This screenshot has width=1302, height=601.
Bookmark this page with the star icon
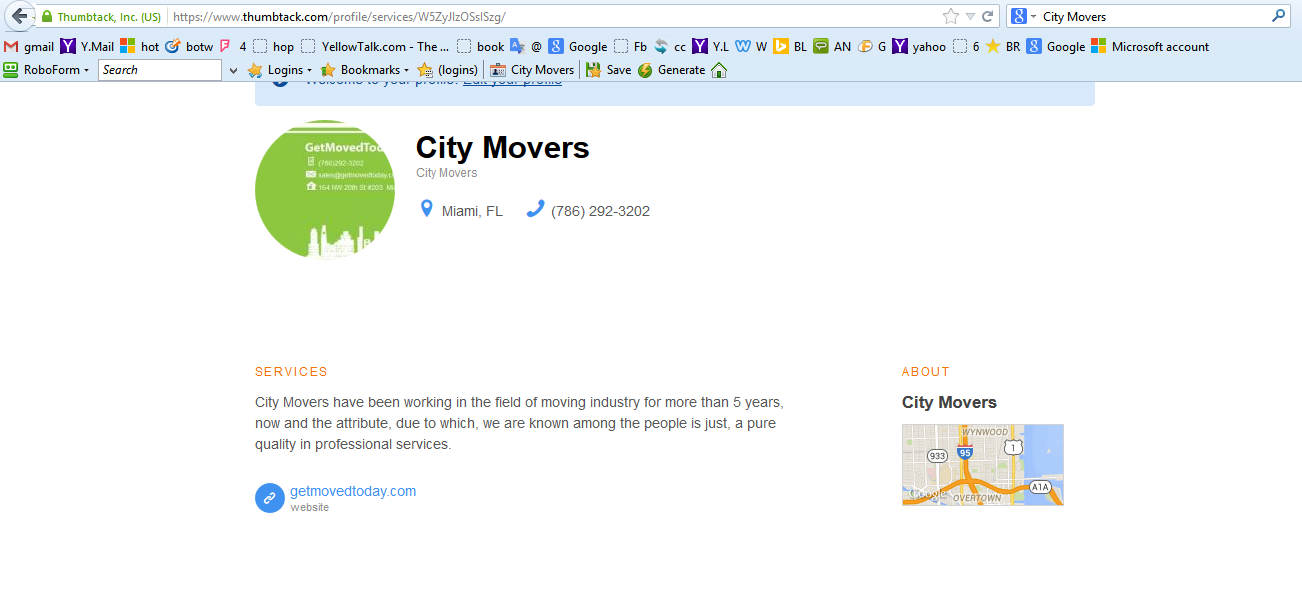tap(950, 16)
